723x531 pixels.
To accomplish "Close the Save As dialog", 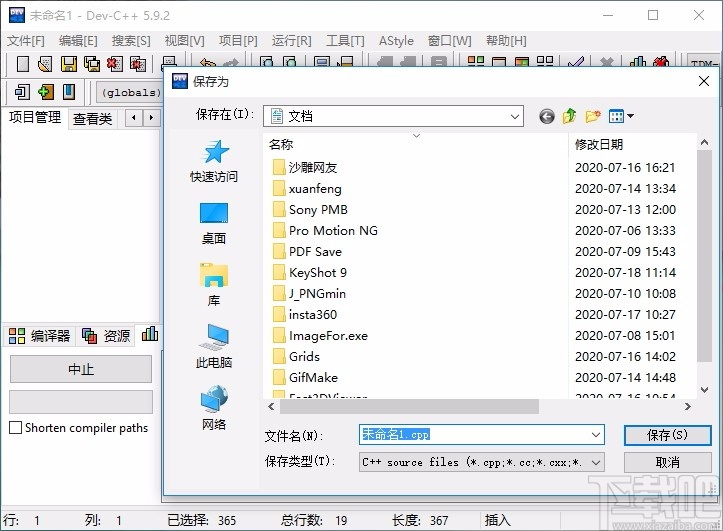I will [704, 81].
